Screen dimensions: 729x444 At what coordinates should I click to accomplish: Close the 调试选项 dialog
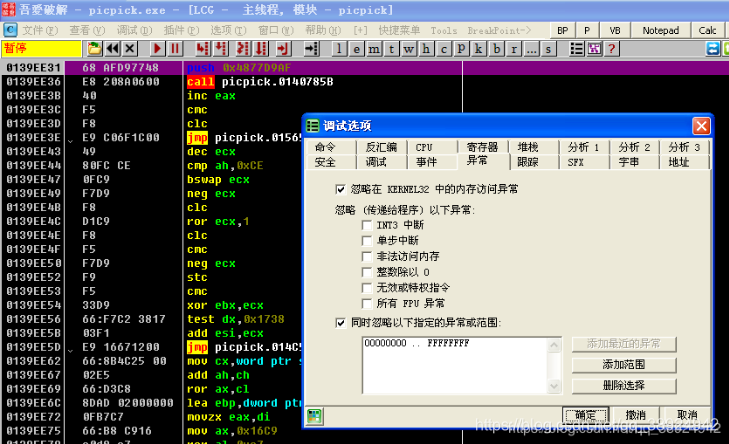pos(701,126)
